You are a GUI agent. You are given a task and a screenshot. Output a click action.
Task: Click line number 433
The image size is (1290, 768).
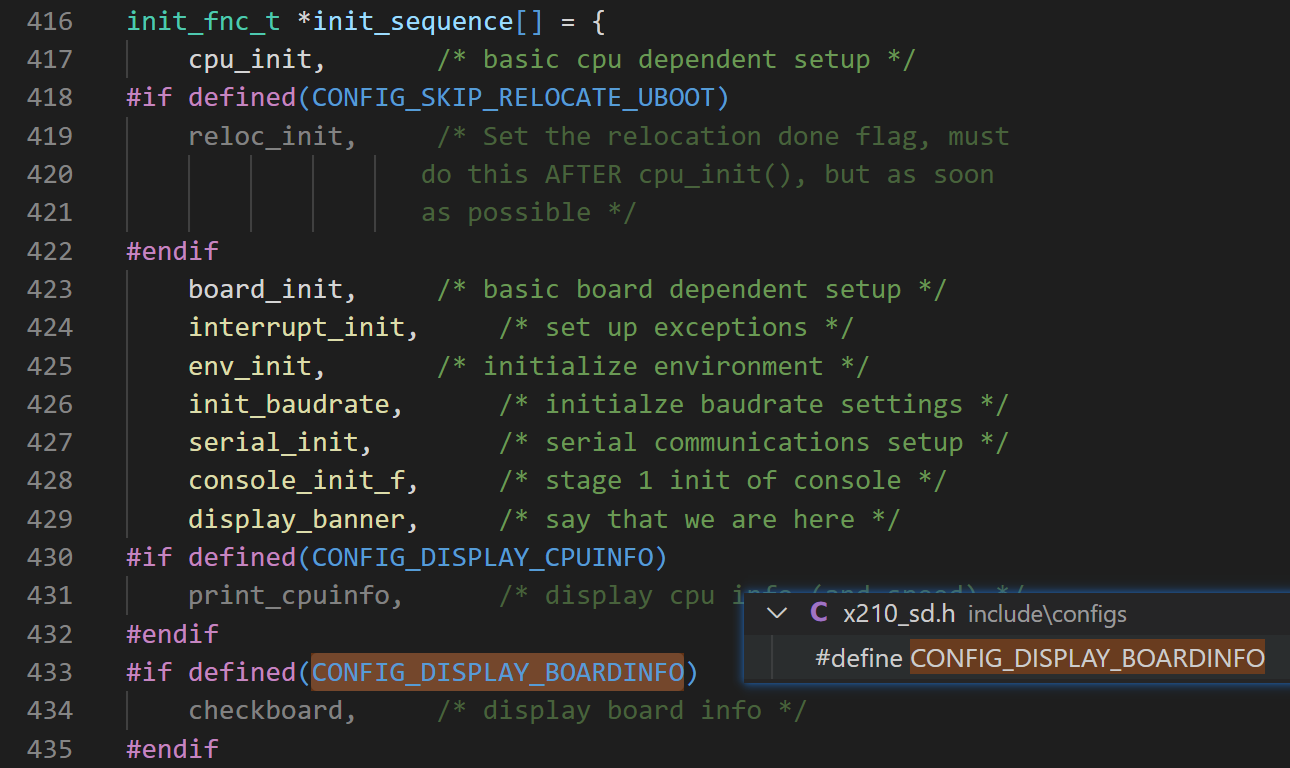point(49,672)
